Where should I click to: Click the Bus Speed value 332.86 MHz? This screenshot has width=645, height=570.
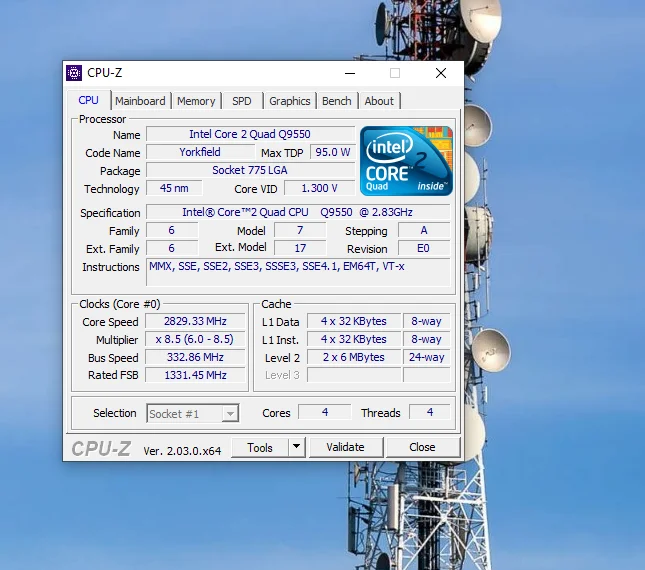pos(195,357)
